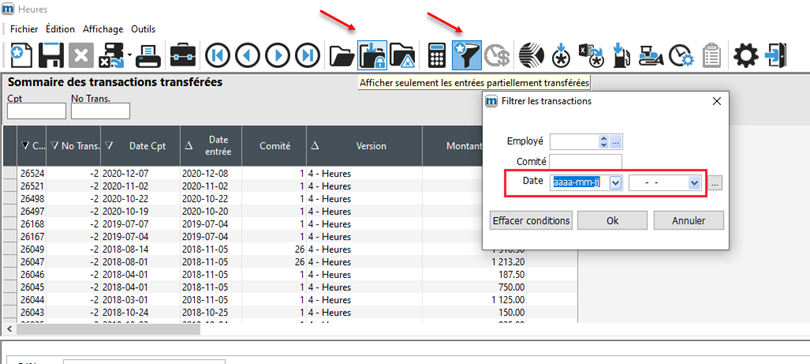Click the briefcase toolbar icon
The image size is (810, 364).
183,55
